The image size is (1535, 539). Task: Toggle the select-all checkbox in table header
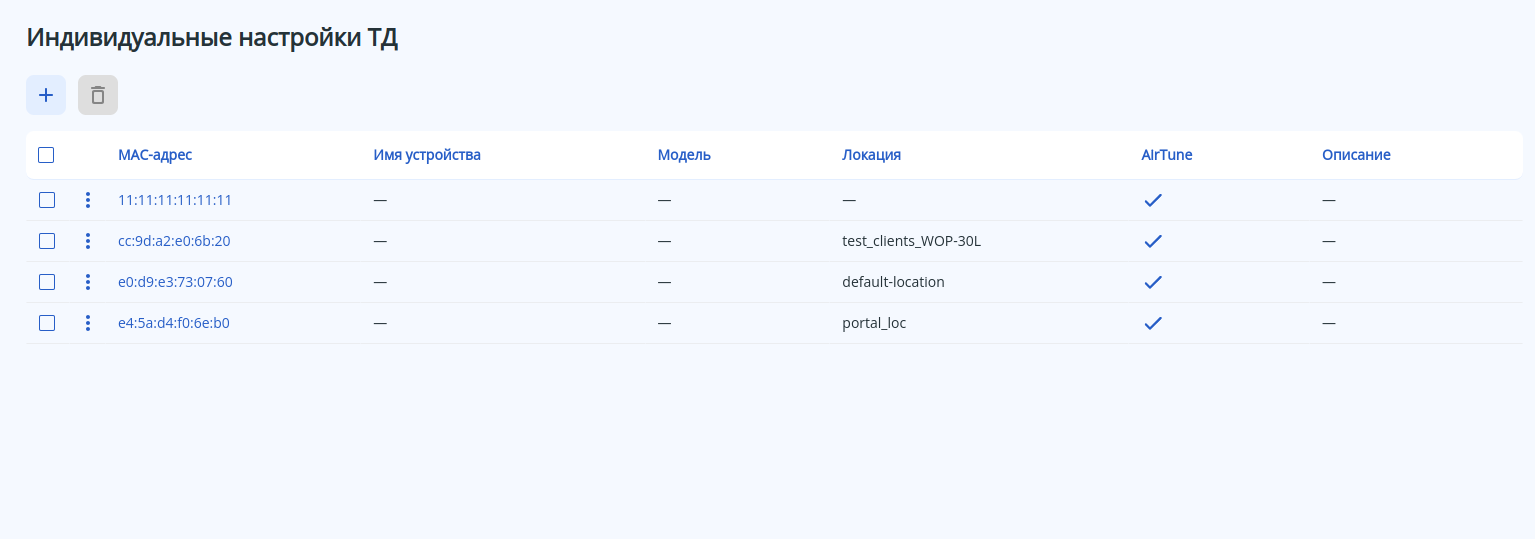click(46, 155)
